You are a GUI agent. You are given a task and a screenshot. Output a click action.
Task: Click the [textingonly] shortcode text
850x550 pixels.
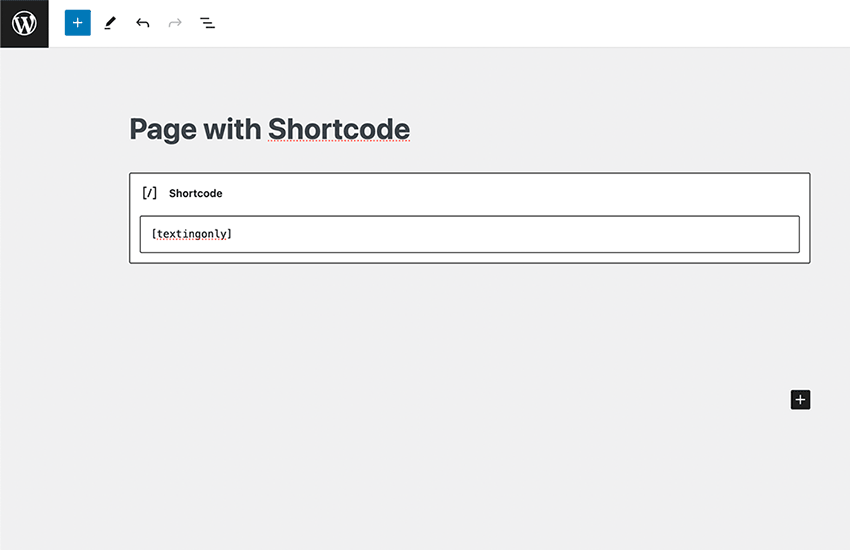[191, 234]
